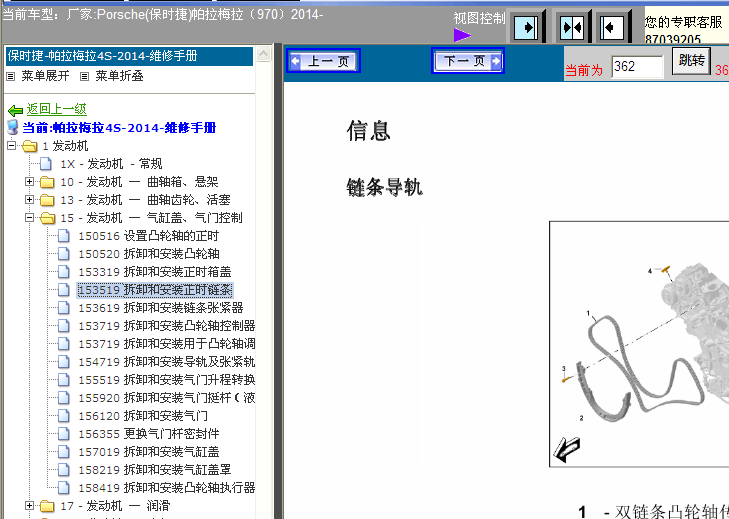
Task: Click page icon next to 157019
Action: pos(64,452)
